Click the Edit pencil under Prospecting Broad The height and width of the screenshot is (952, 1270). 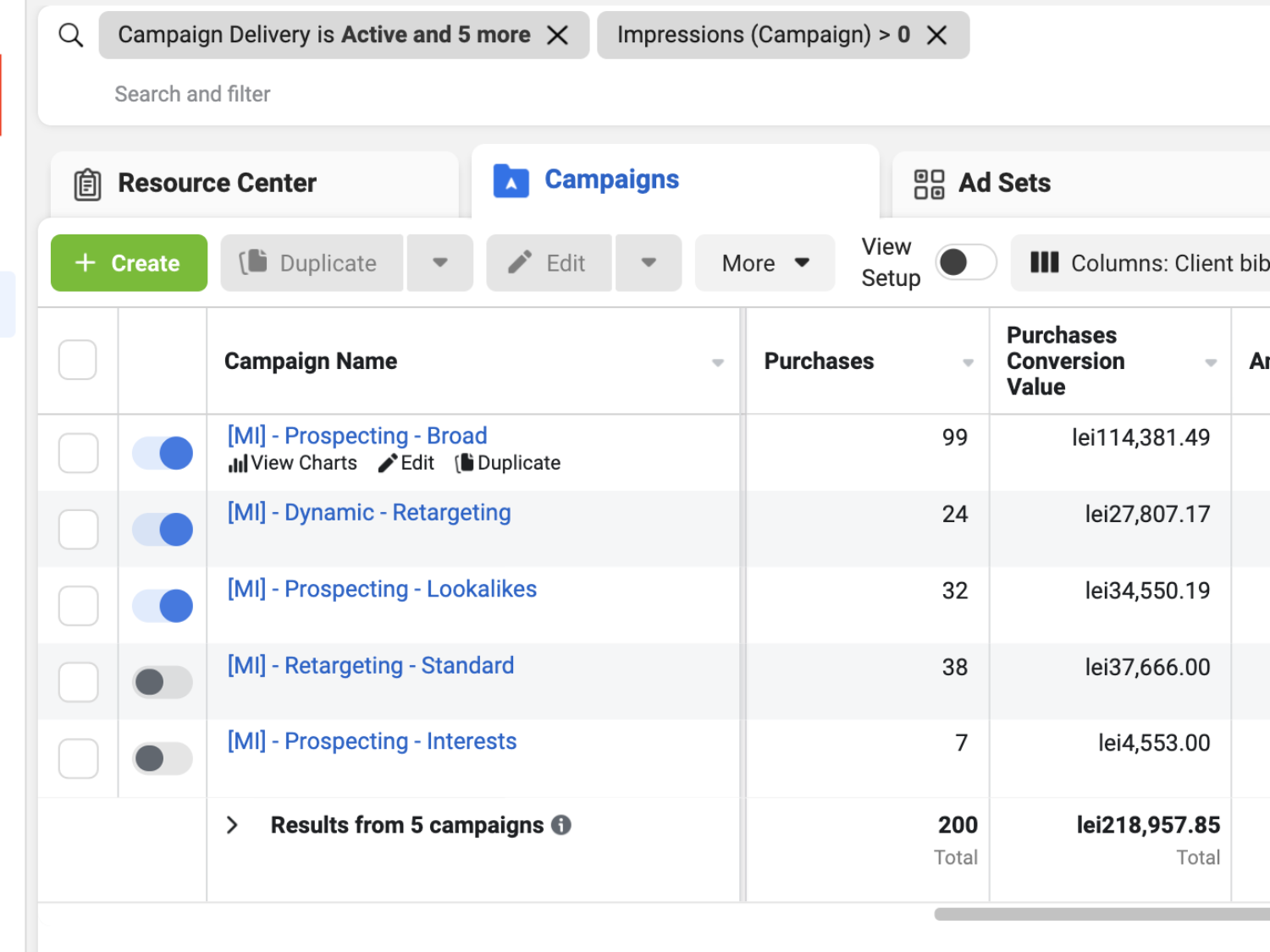point(388,464)
